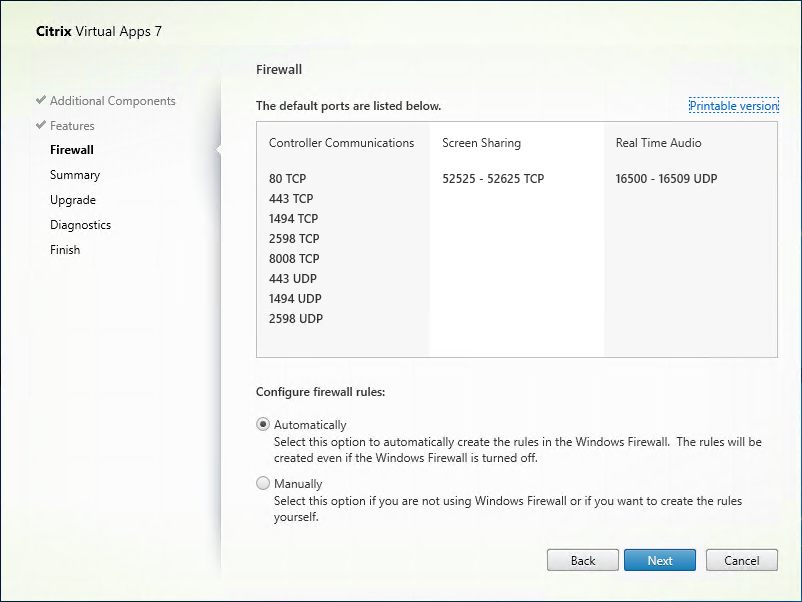This screenshot has height=602, width=802.
Task: Click the Controller Communications column header
Action: [341, 143]
